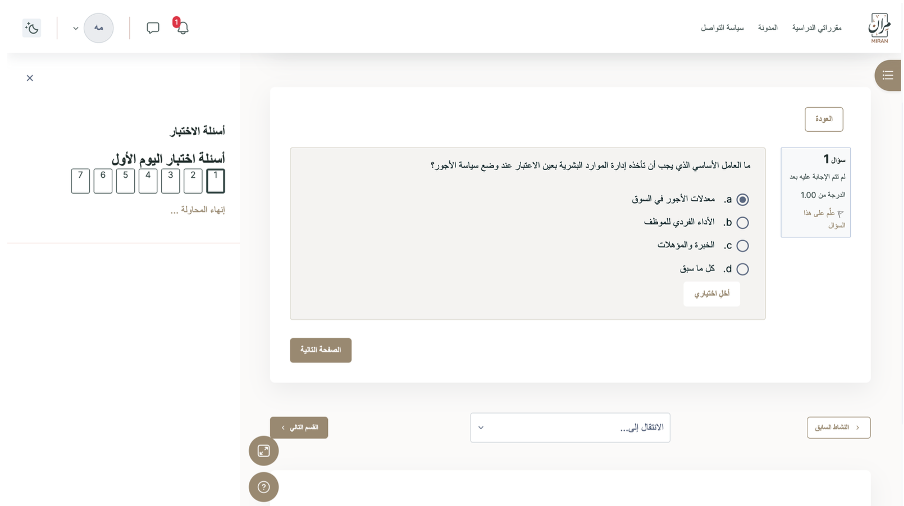Click the إنهاء المحاولة link
904x506 pixels.
(x=197, y=210)
